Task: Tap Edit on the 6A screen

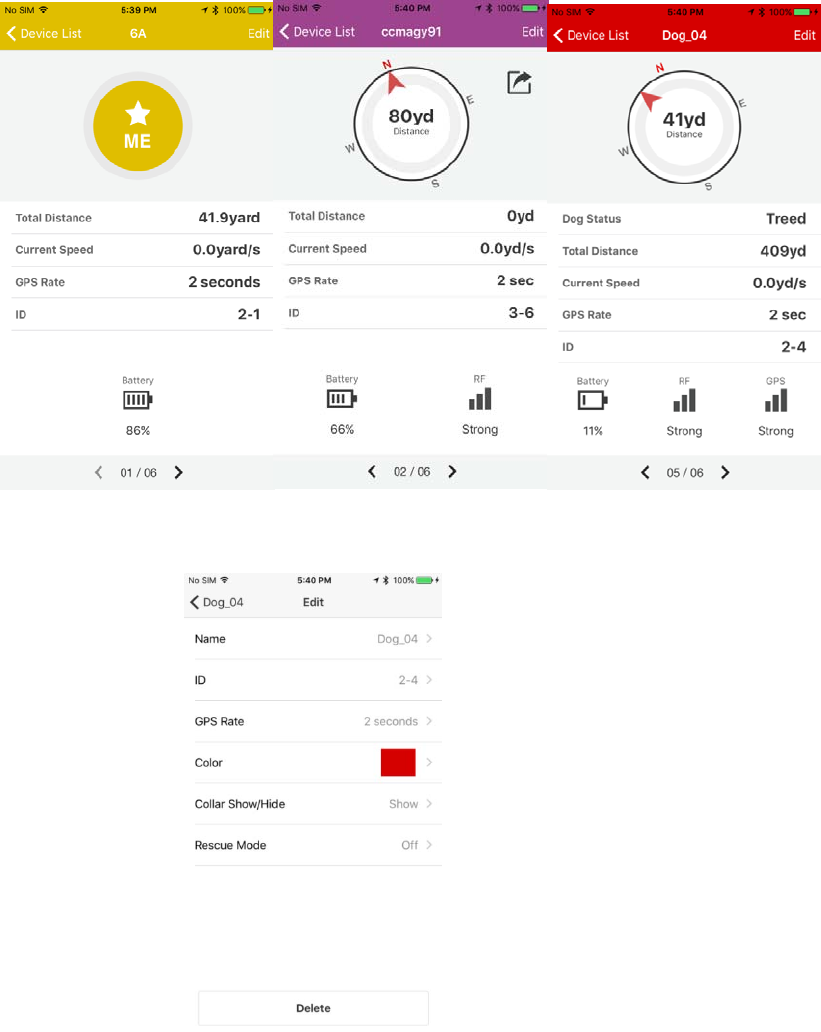Action: [259, 34]
